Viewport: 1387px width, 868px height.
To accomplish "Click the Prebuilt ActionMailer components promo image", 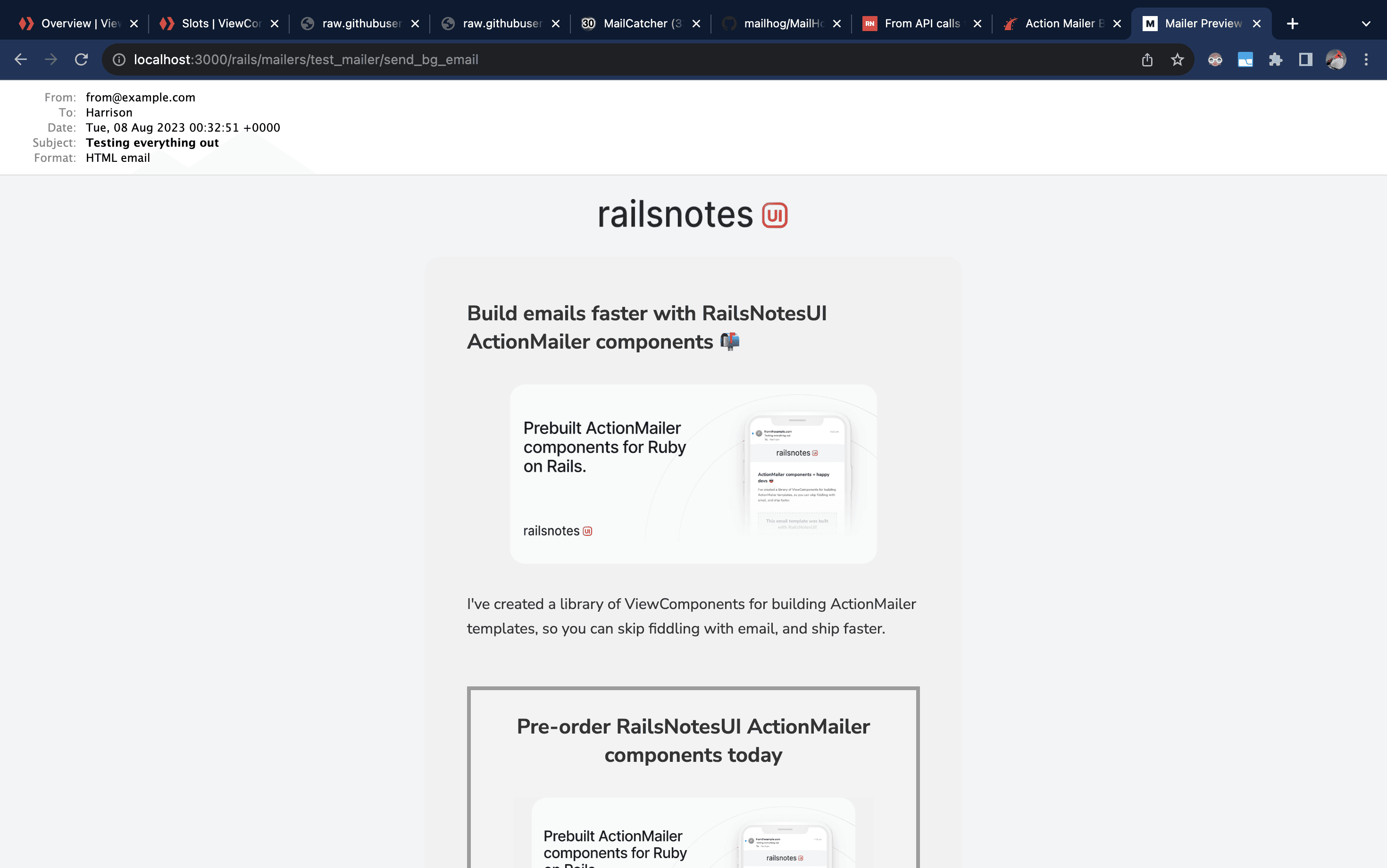I will pos(693,474).
